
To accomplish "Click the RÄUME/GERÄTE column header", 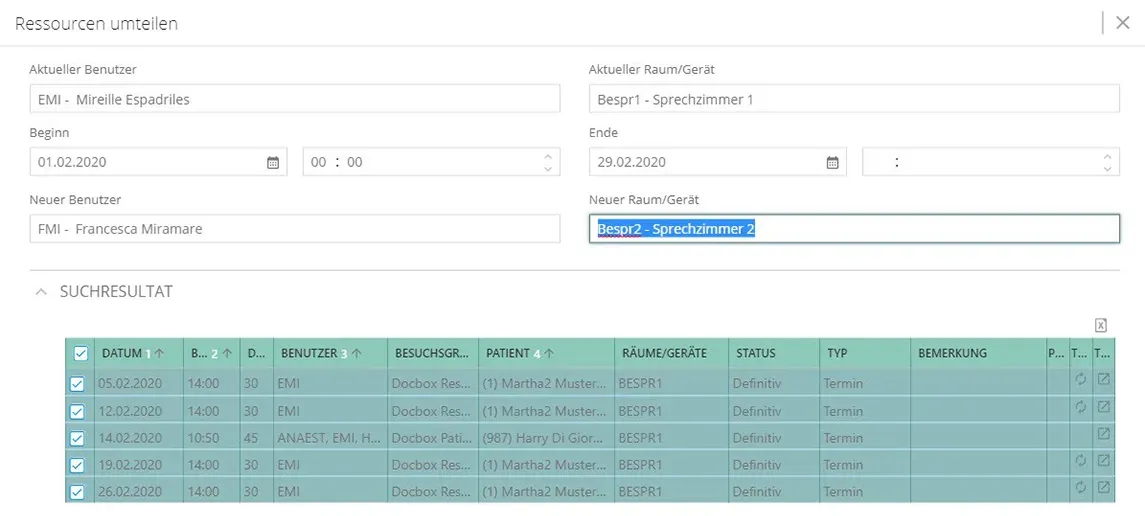I will click(x=672, y=353).
